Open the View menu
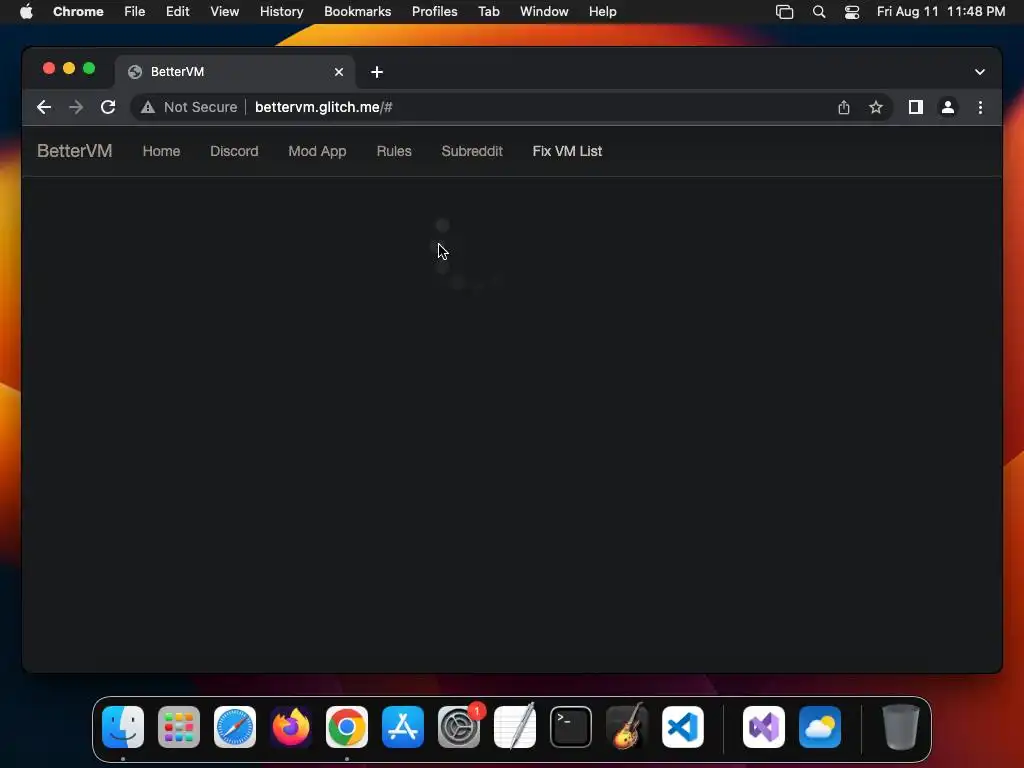 pos(224,12)
